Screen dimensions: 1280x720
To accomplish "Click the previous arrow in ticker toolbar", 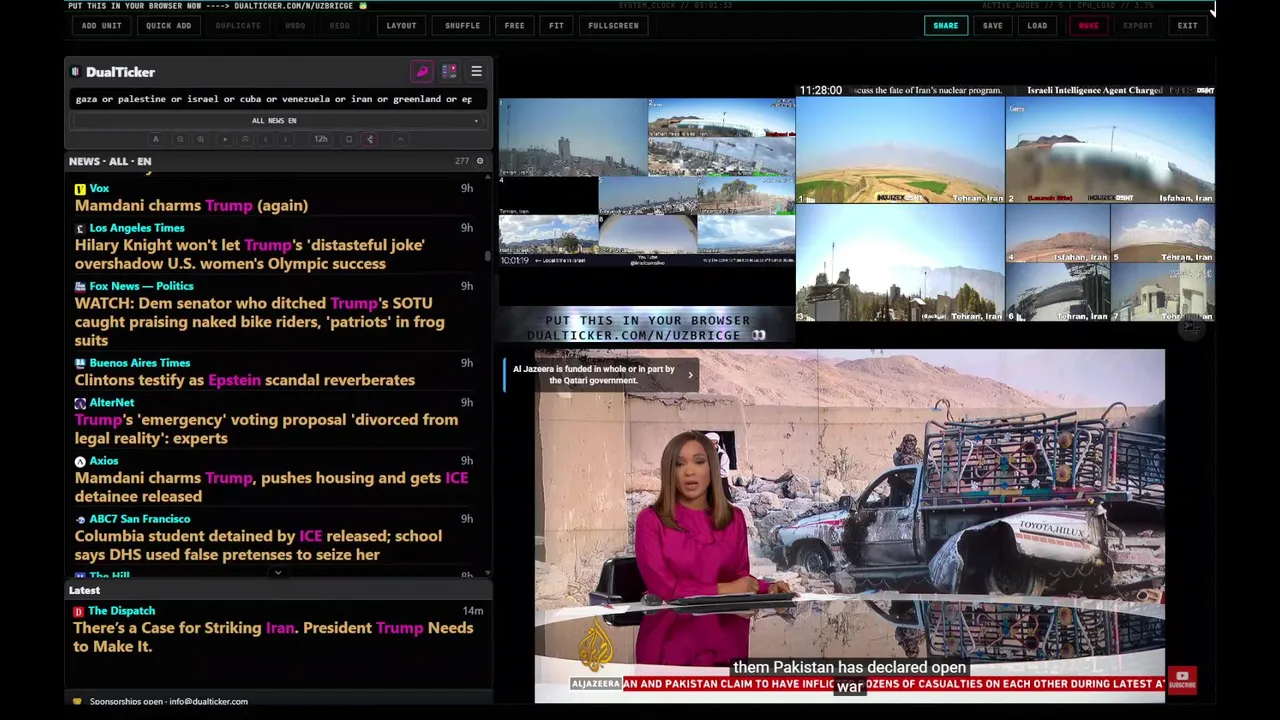I will (x=266, y=139).
